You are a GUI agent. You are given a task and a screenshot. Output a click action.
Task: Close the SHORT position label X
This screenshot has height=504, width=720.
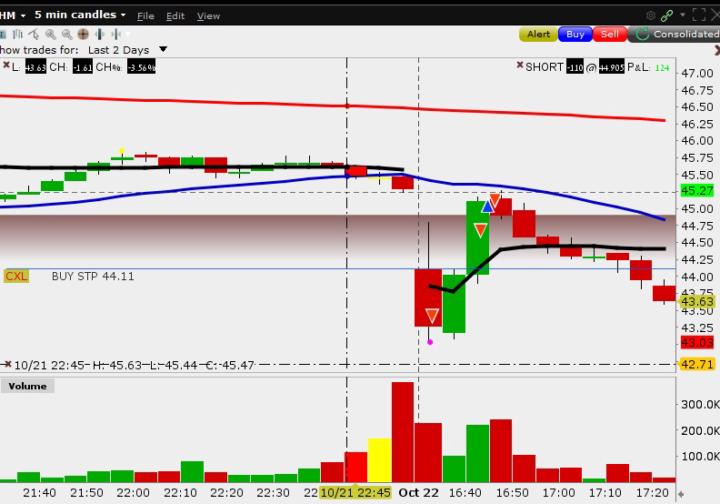pos(520,65)
